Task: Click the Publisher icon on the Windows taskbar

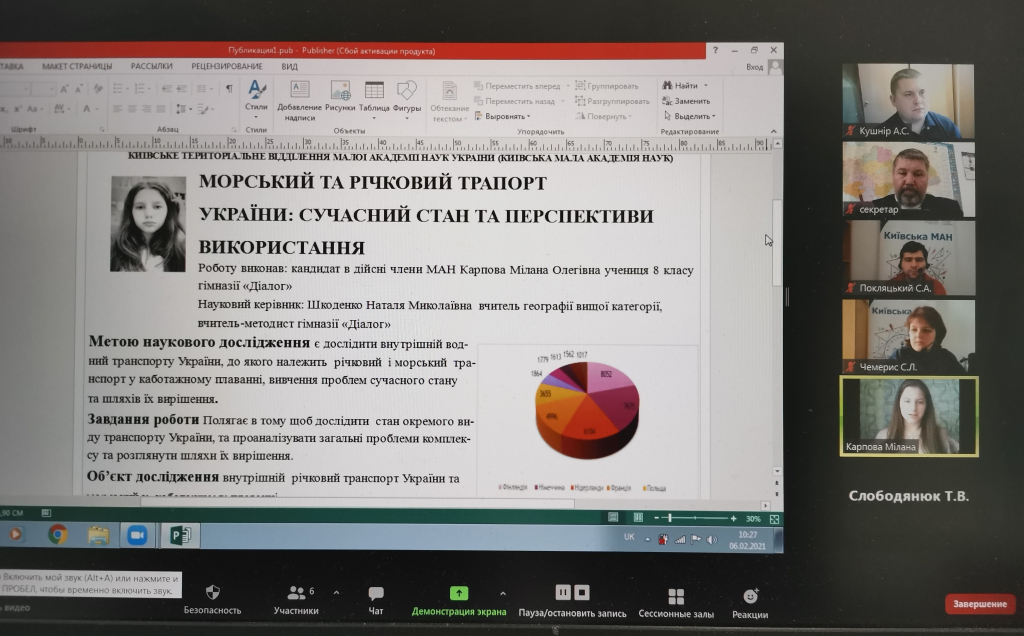Action: [x=180, y=535]
